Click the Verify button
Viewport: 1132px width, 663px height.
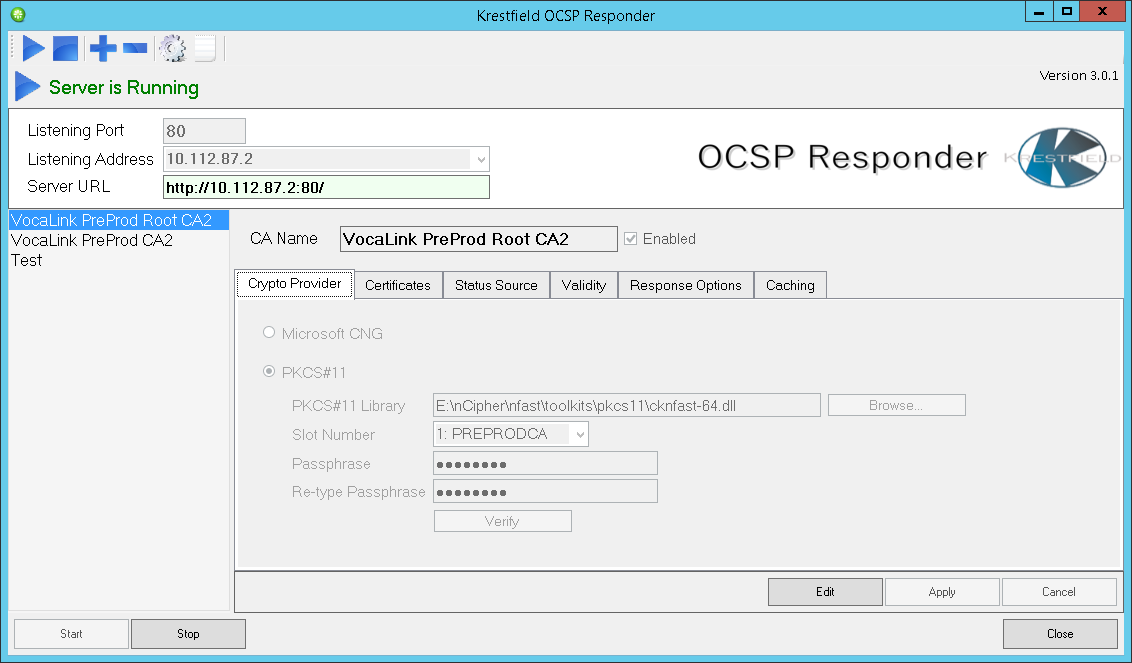(502, 520)
